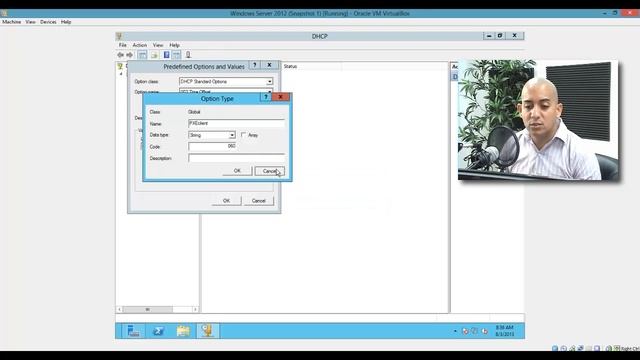Click the Export List toolbar icon
The image size is (640, 360).
click(154, 55)
